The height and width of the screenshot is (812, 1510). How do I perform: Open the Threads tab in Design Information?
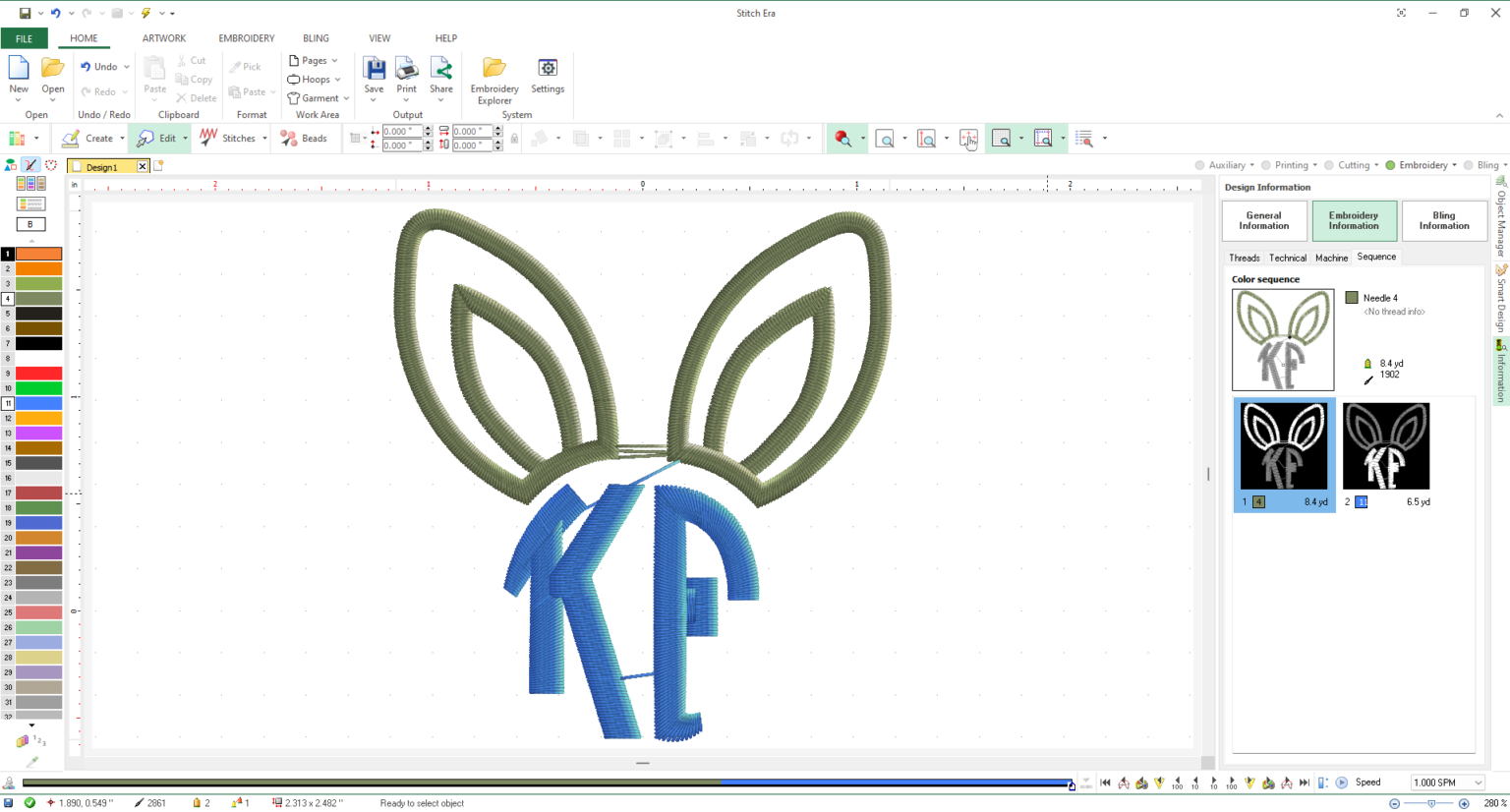point(1244,257)
